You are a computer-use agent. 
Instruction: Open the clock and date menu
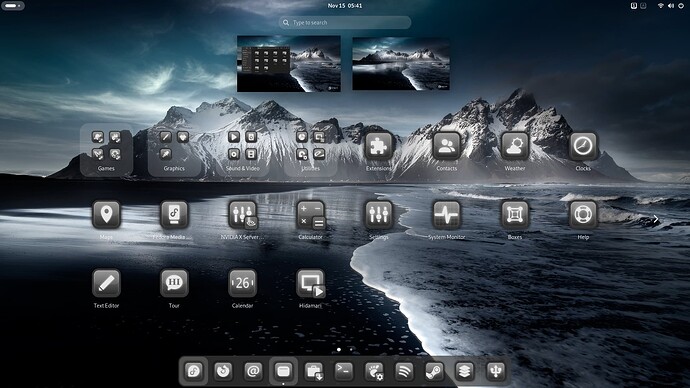[x=345, y=6]
